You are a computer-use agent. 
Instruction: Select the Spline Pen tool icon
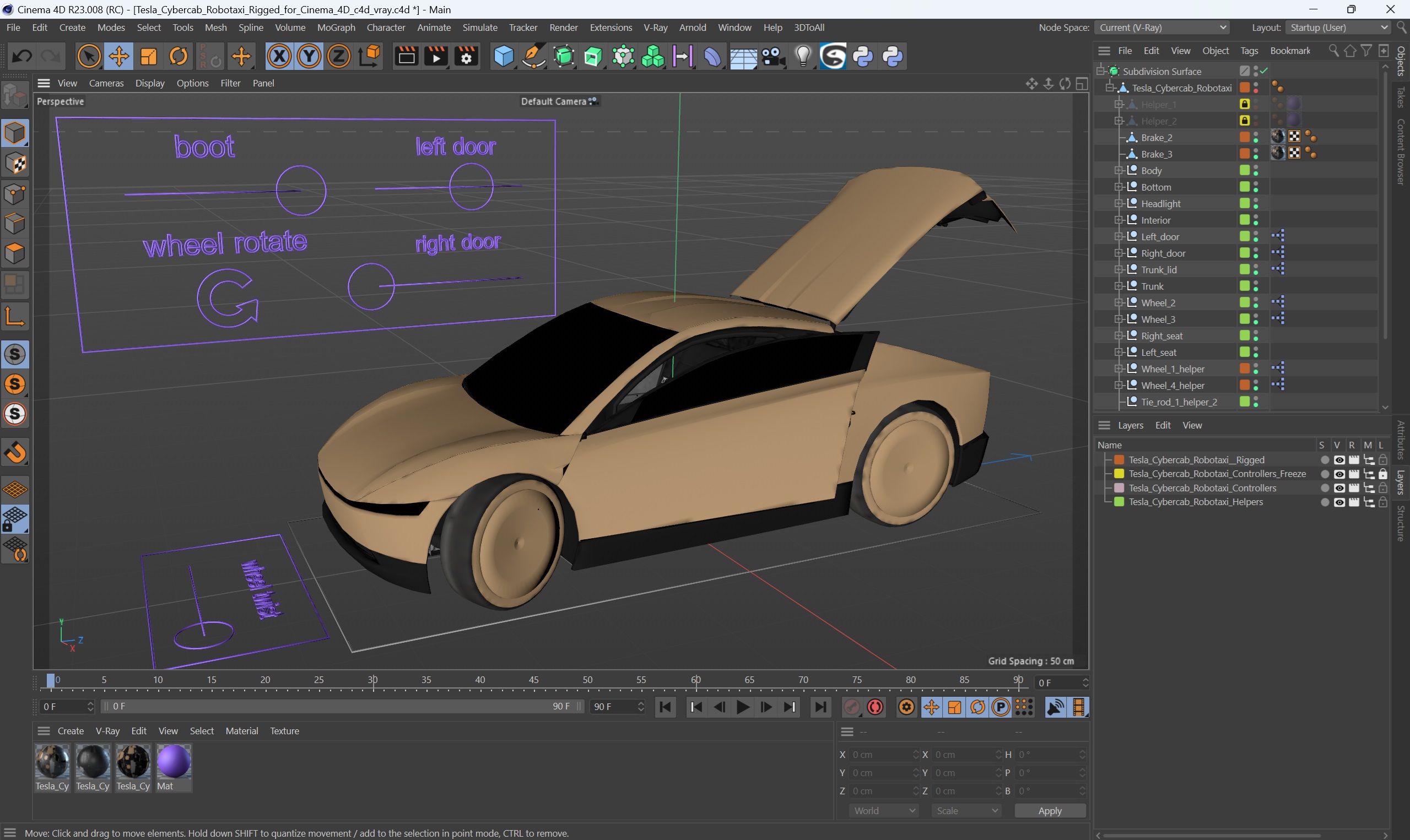click(533, 56)
